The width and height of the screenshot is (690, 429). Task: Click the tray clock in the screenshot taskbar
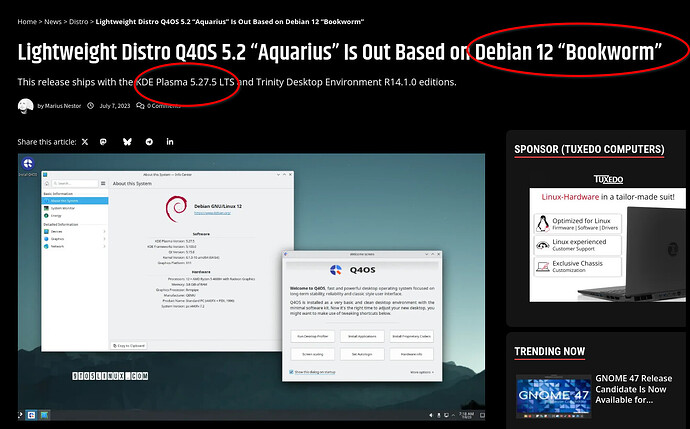click(466, 415)
